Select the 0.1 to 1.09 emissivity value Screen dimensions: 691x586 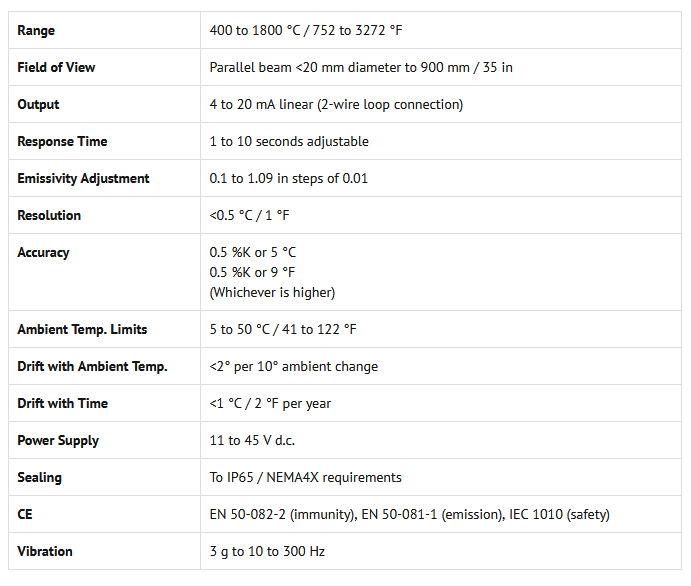289,178
